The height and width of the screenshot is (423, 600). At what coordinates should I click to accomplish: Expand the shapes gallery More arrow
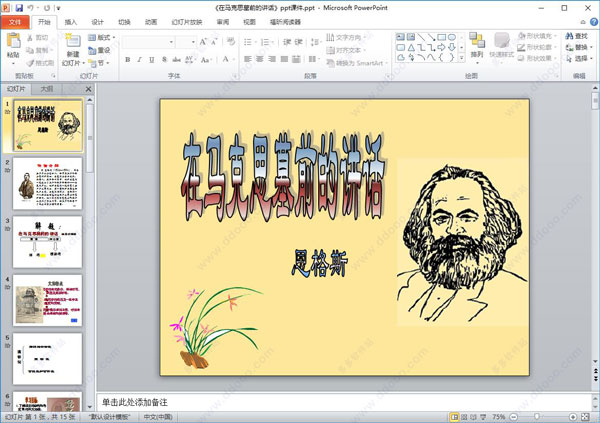coord(462,58)
